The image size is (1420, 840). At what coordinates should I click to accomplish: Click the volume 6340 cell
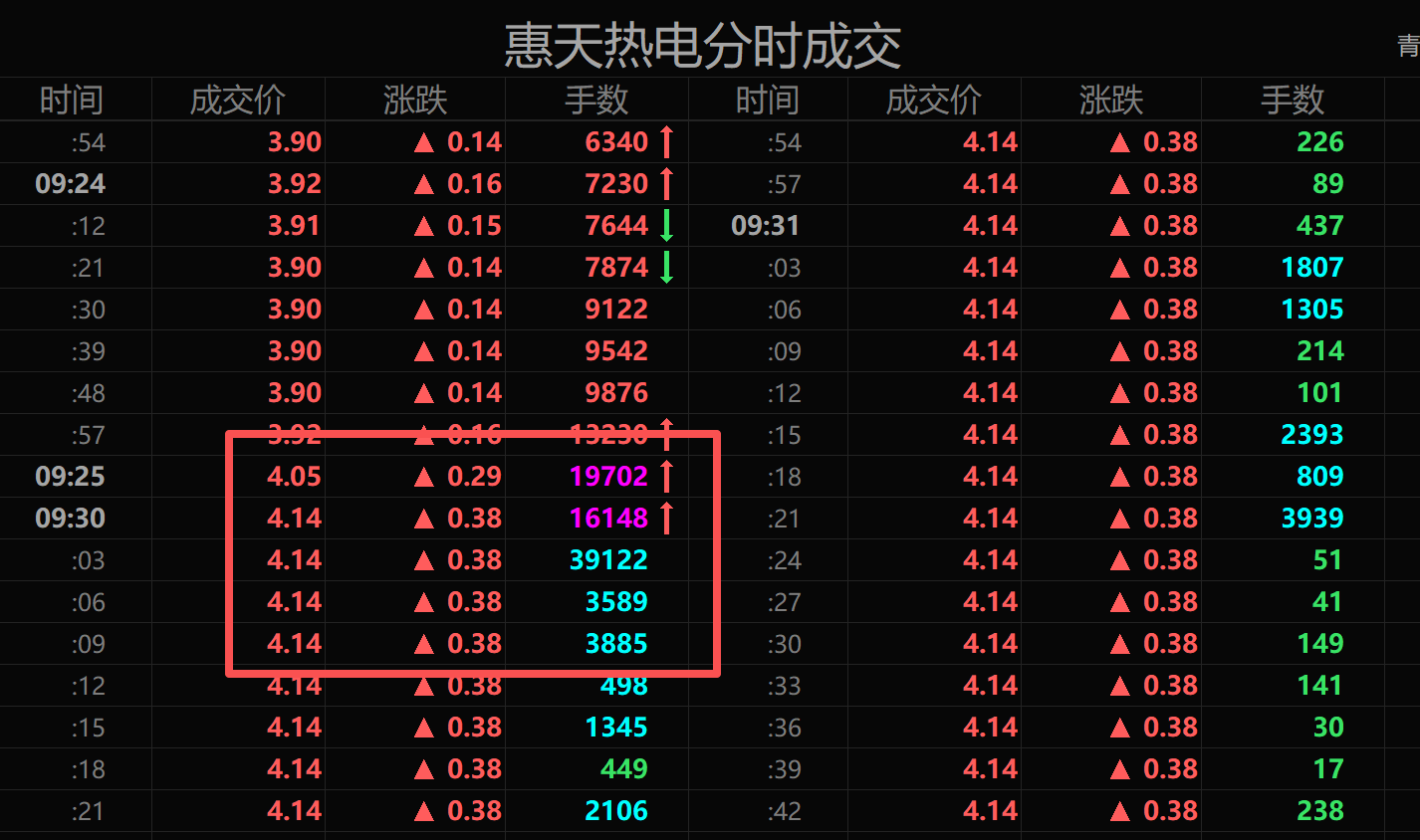tap(616, 142)
